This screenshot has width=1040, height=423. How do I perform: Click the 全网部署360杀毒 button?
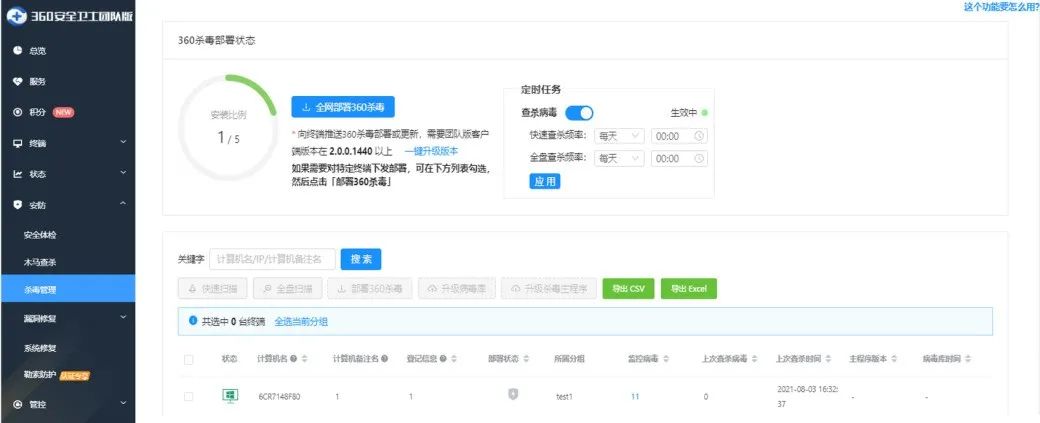click(x=343, y=107)
